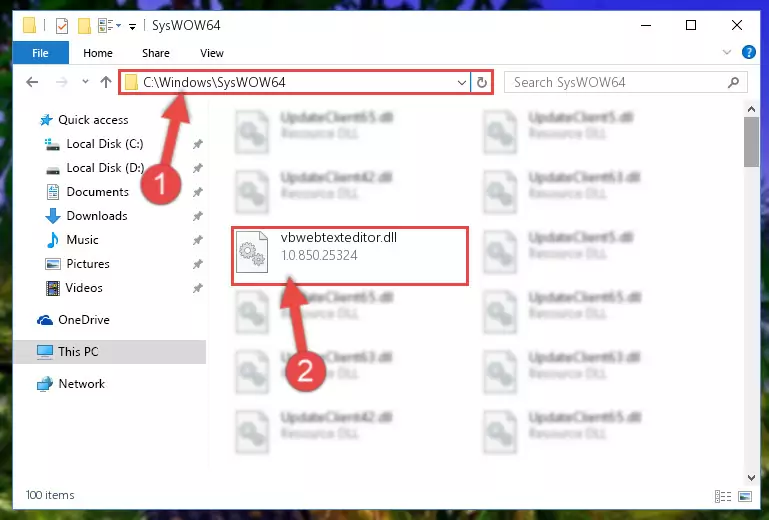Unpin Local Disk (C:) using pin icon
The width and height of the screenshot is (769, 520).
(x=197, y=144)
